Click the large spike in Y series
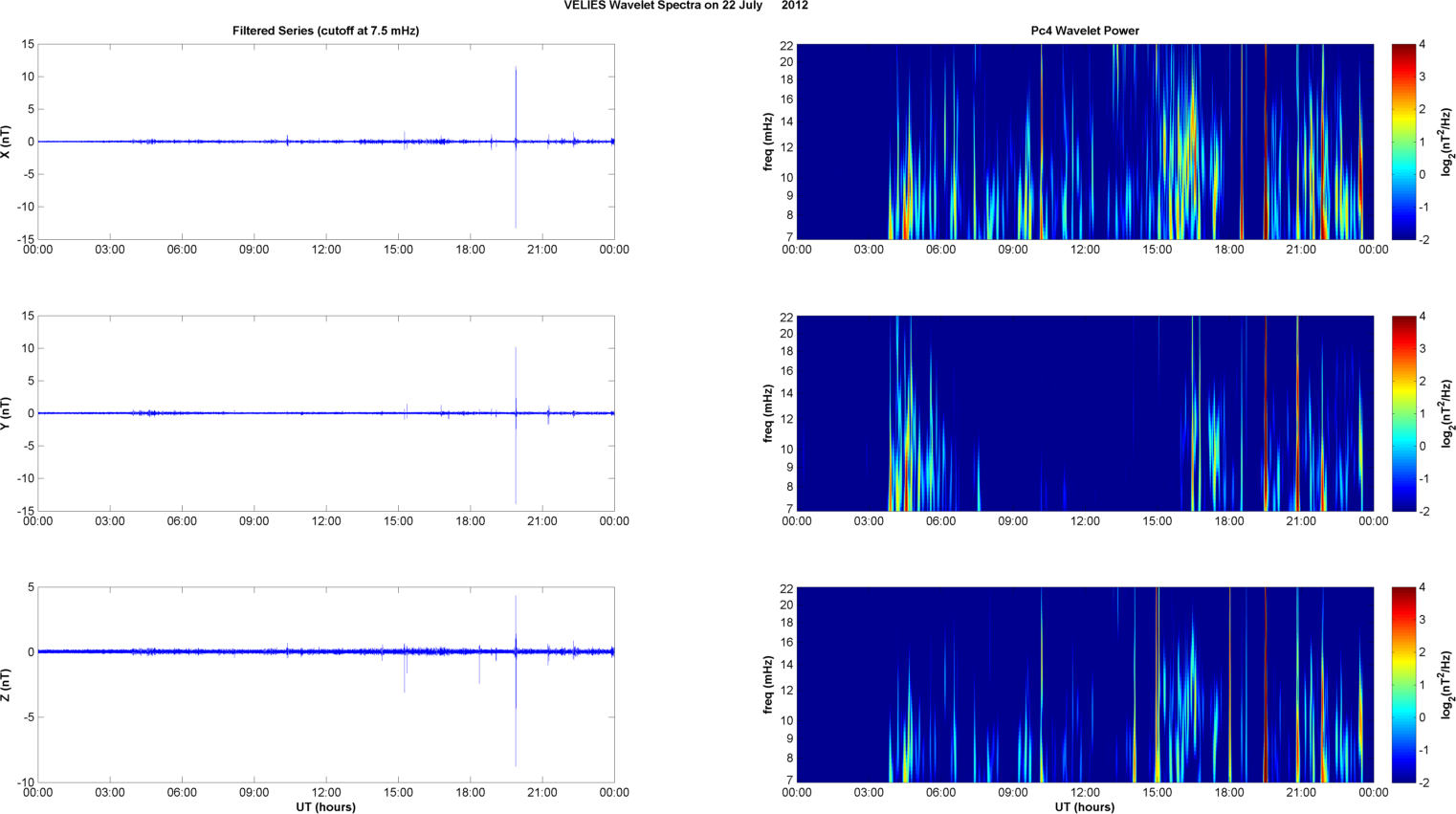The image size is (1456, 814). (516, 459)
